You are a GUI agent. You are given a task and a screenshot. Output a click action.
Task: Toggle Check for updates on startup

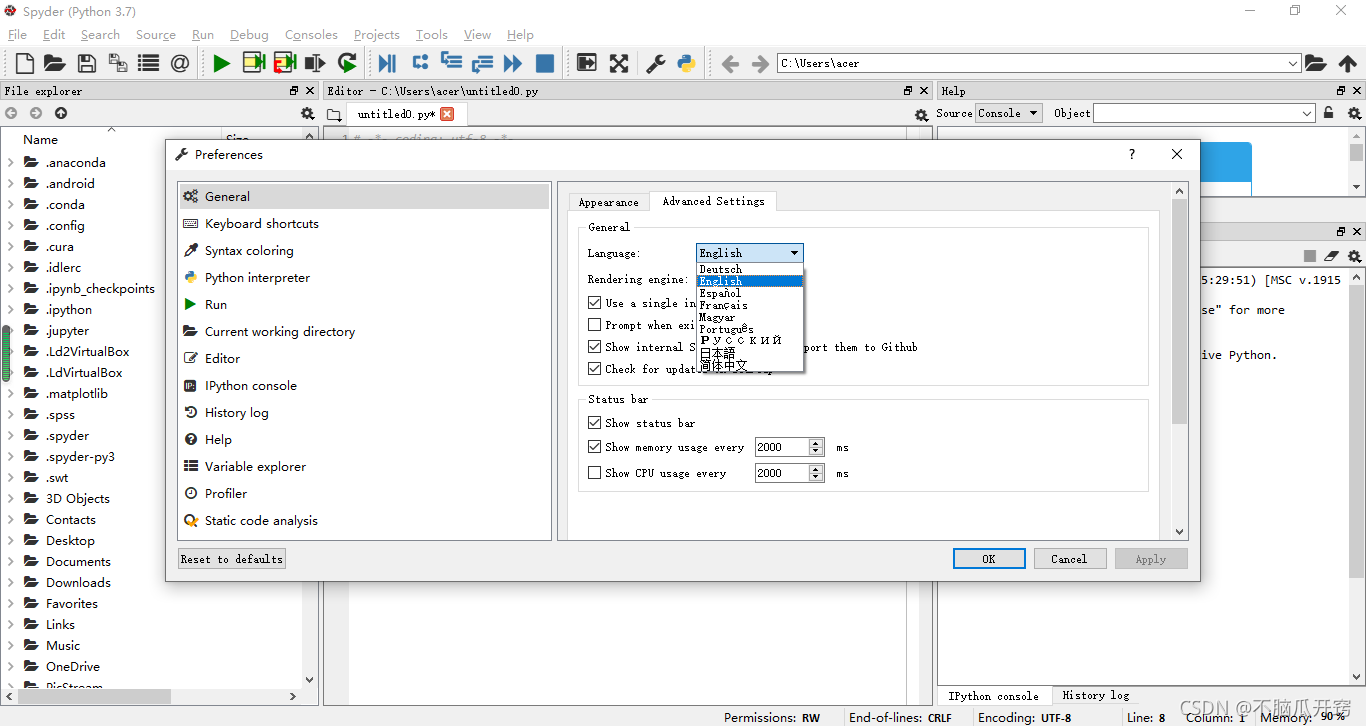click(x=595, y=368)
